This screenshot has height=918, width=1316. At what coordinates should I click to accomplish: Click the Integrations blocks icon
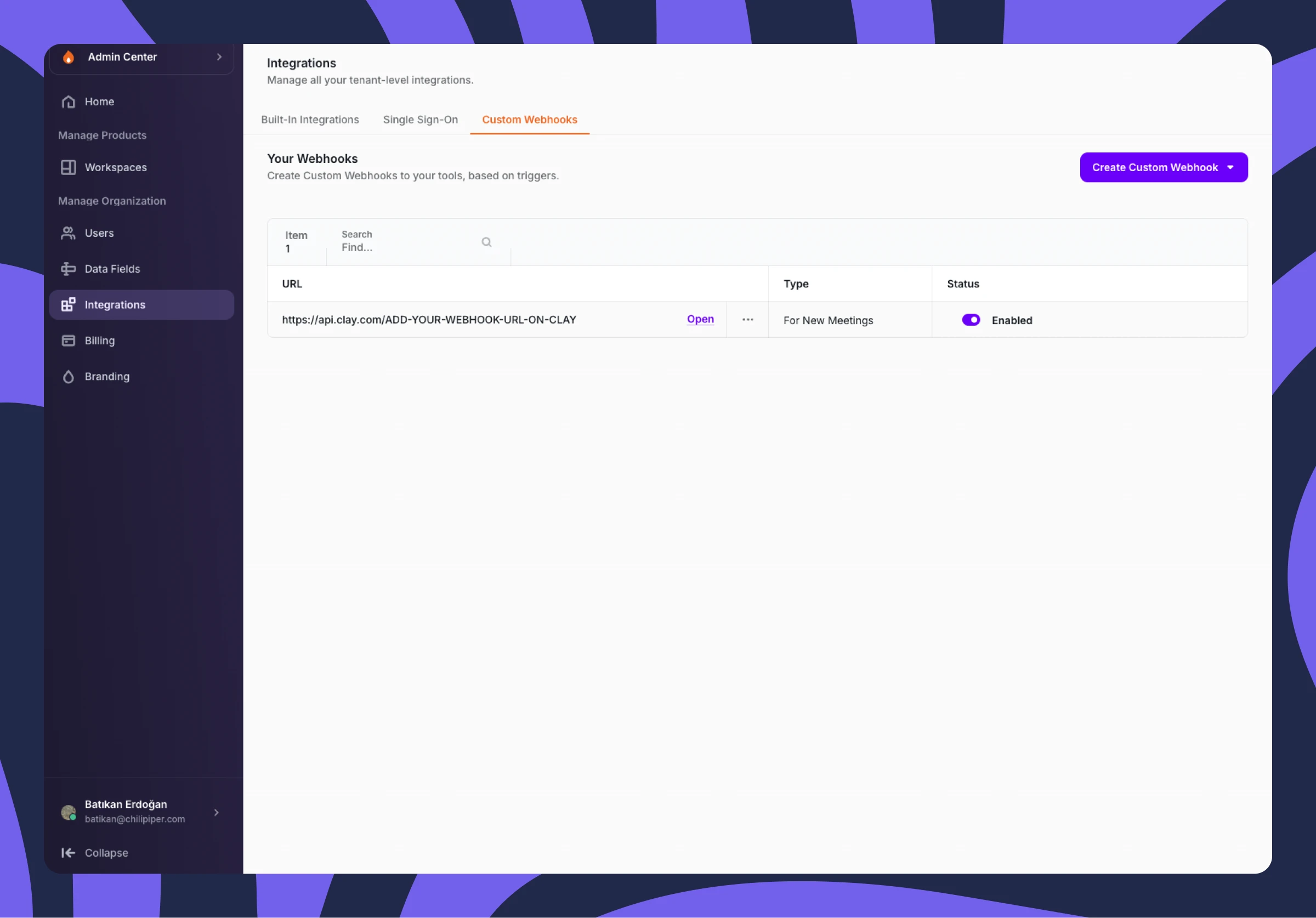(x=68, y=304)
